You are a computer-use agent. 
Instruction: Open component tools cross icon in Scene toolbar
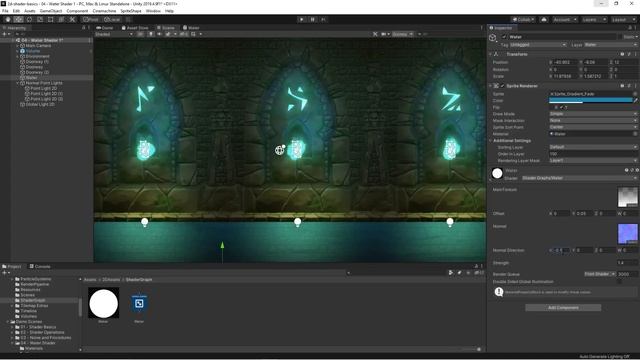pyautogui.click(x=375, y=34)
